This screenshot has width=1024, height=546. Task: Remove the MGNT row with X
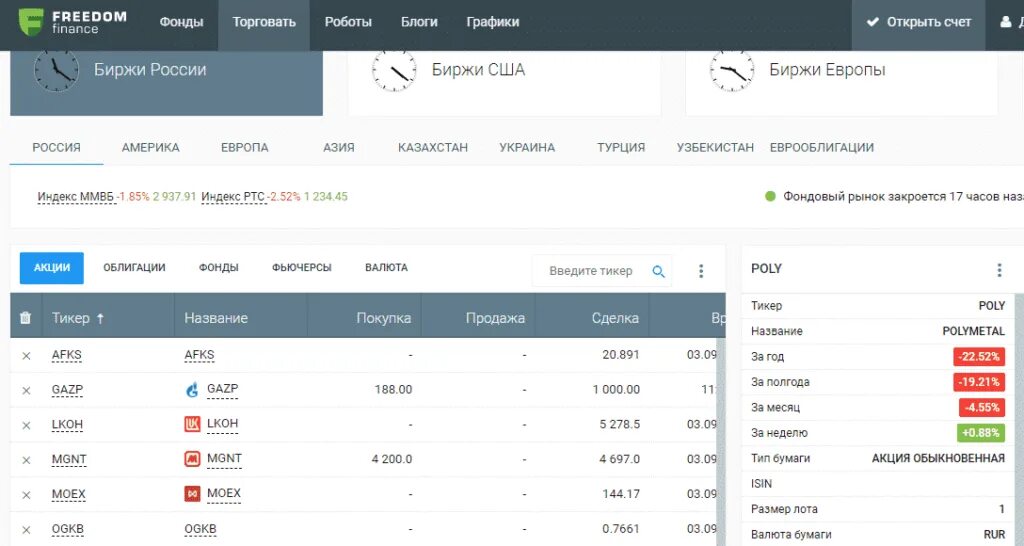coord(26,460)
